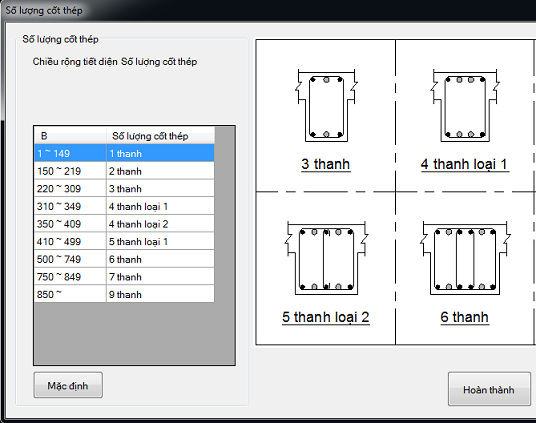Click the 5 thanh loại 2 section diagram

click(x=326, y=258)
